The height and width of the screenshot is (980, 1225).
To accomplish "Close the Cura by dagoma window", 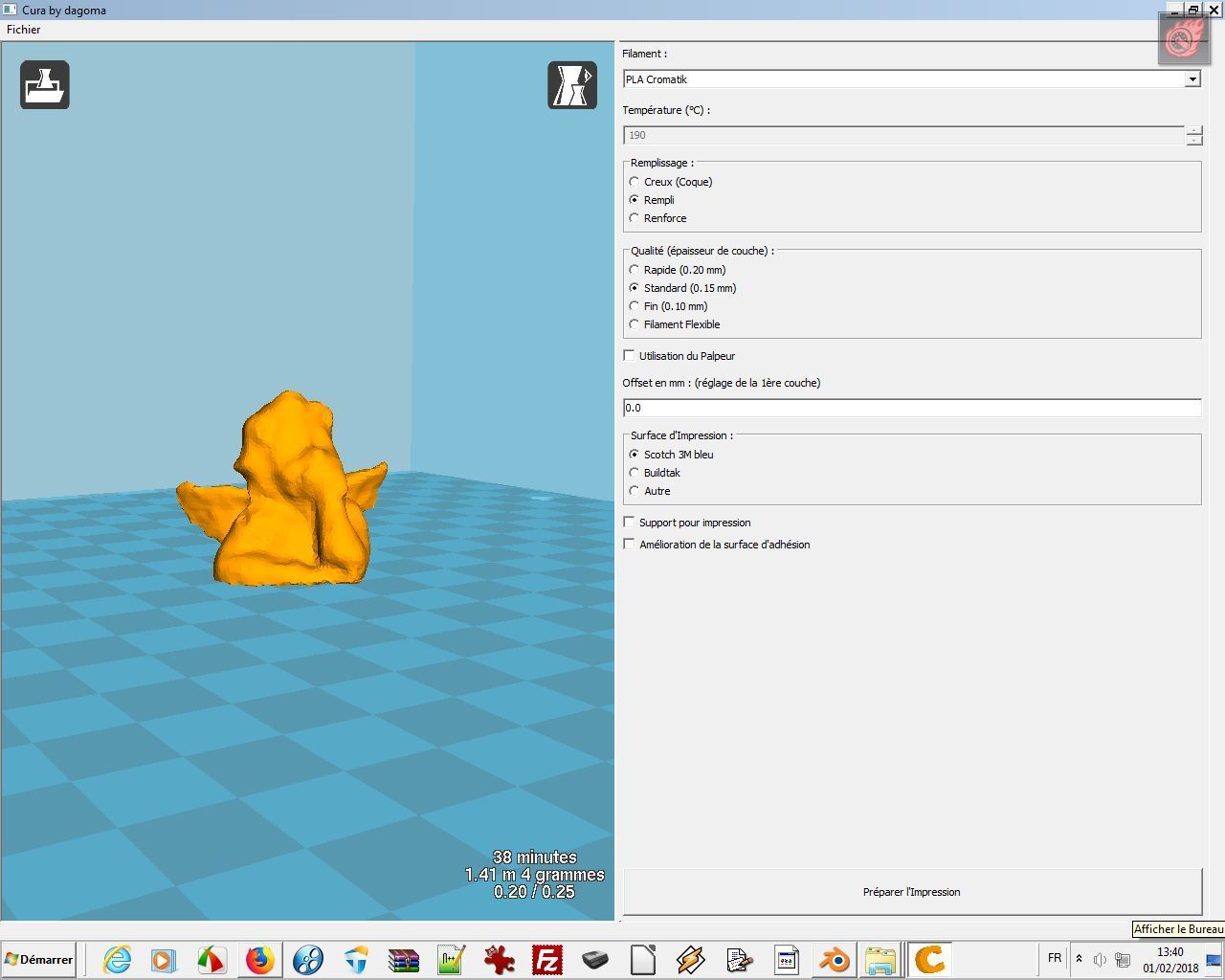I will point(1214,10).
